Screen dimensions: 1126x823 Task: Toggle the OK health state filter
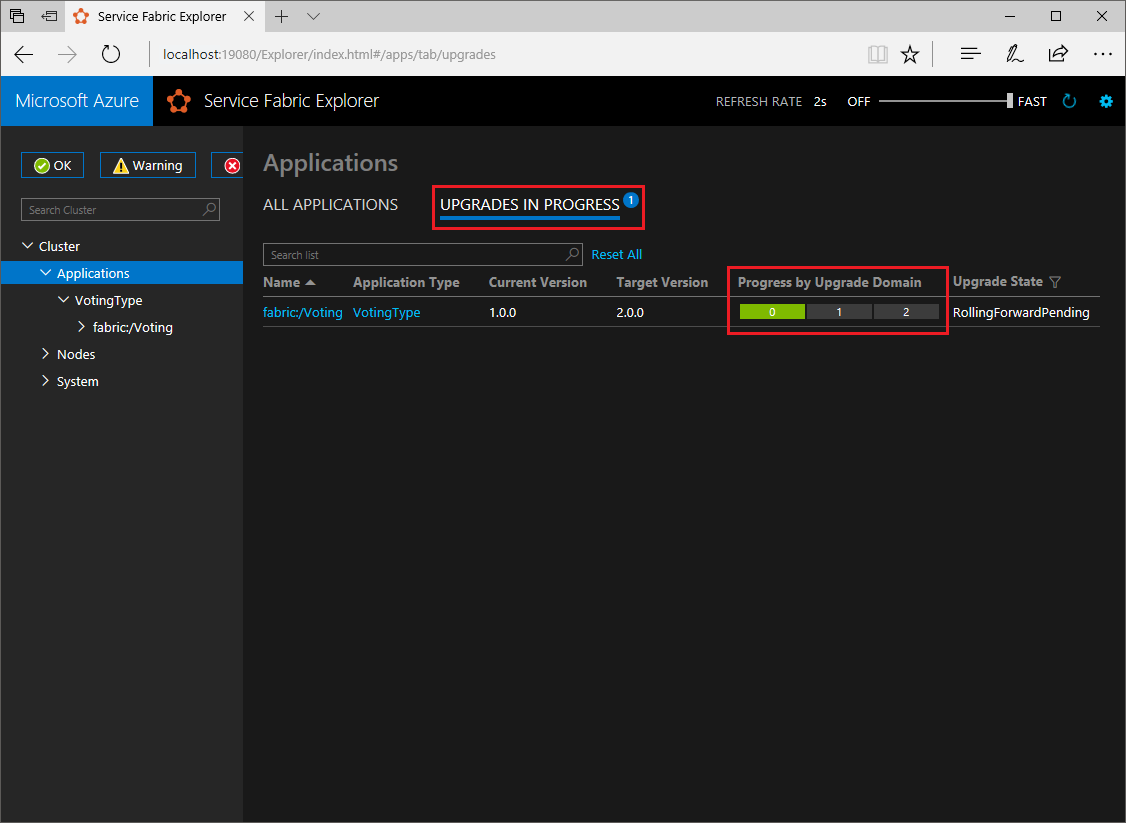(52, 164)
